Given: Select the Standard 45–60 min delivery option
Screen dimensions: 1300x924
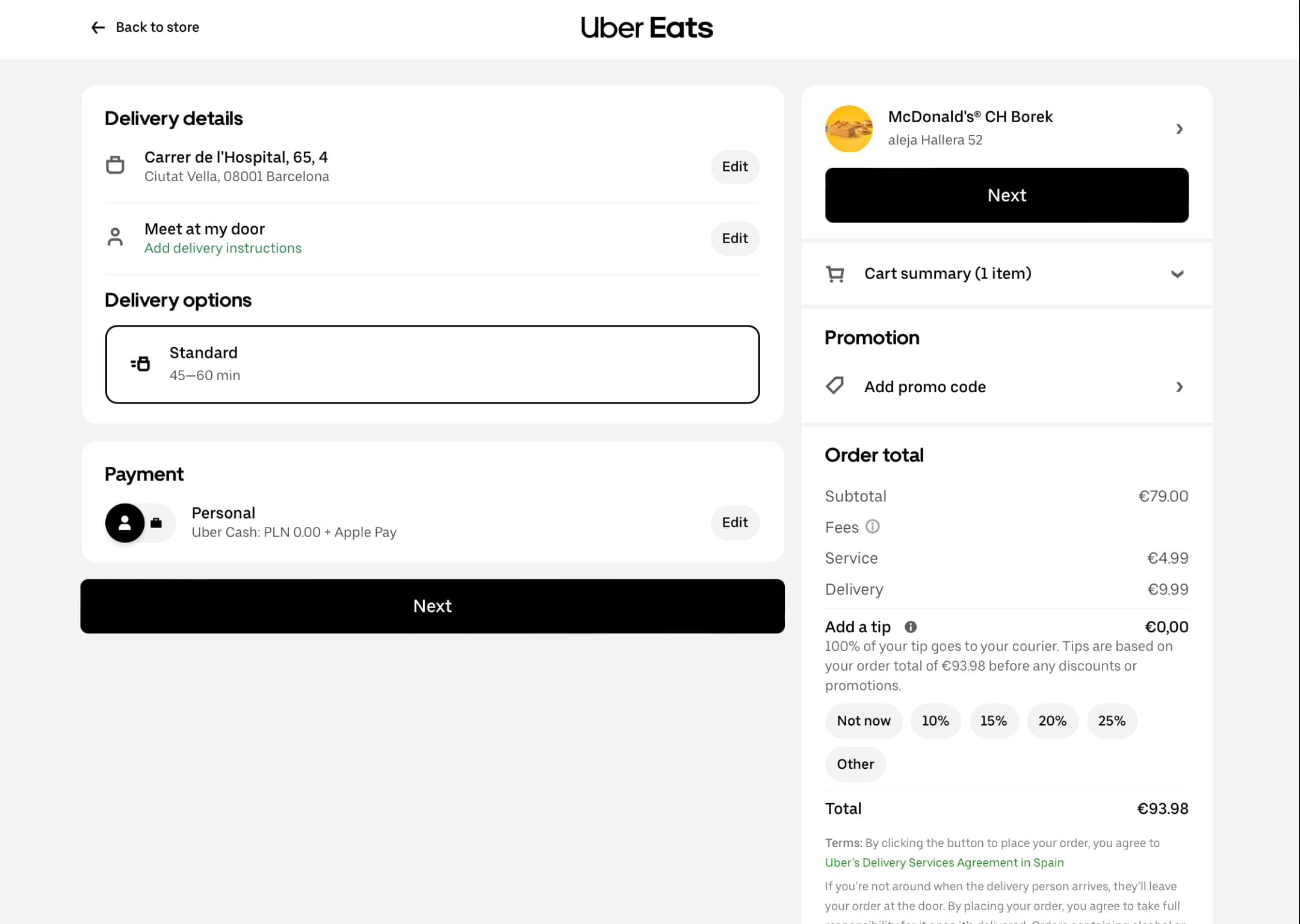Looking at the screenshot, I should pyautogui.click(x=432, y=364).
